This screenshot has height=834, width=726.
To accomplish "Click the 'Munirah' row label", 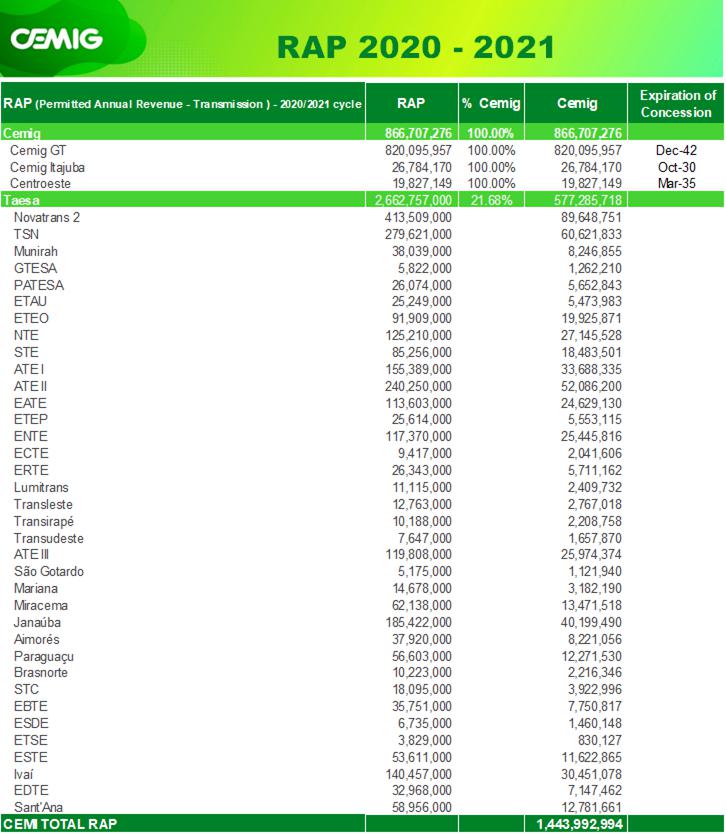I will pyautogui.click(x=36, y=252).
